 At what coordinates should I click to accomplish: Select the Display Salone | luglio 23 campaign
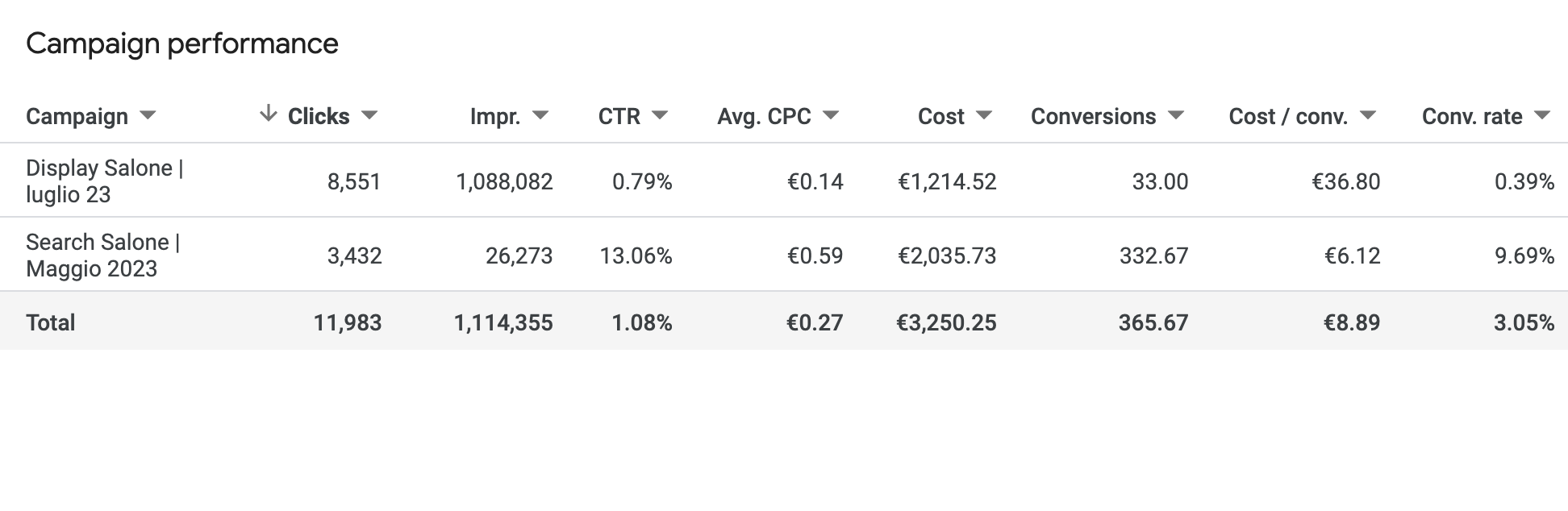pyautogui.click(x=105, y=181)
